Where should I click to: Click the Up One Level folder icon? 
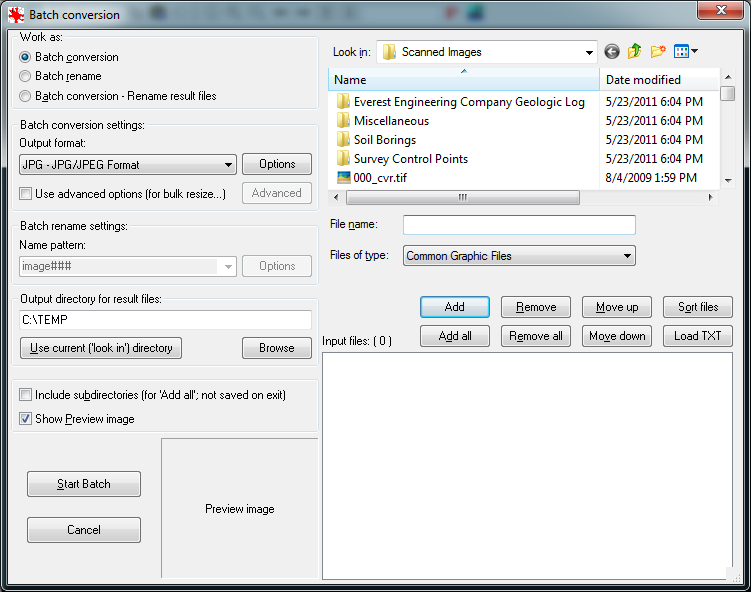(634, 51)
